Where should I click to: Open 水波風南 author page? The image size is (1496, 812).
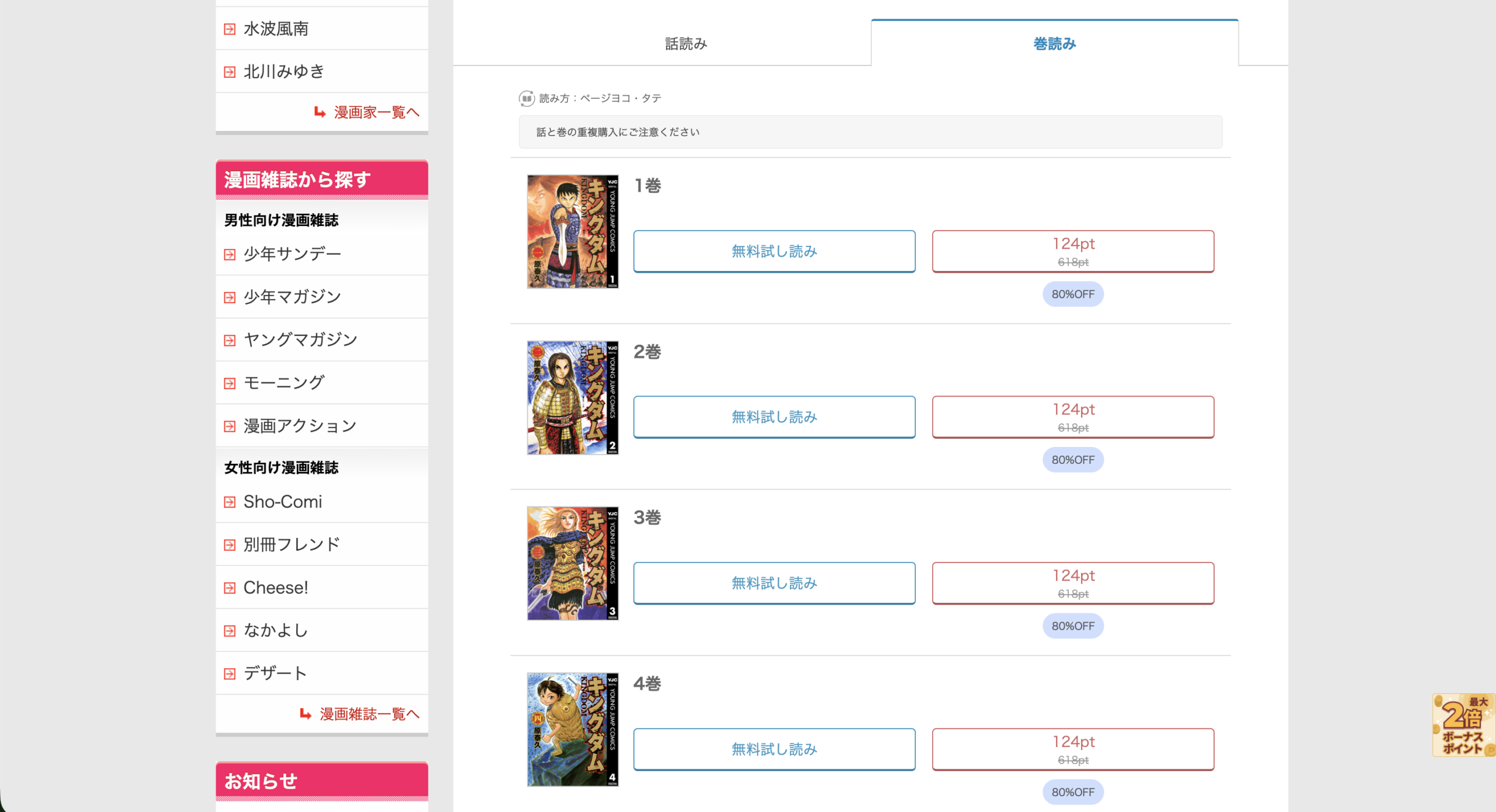(276, 29)
